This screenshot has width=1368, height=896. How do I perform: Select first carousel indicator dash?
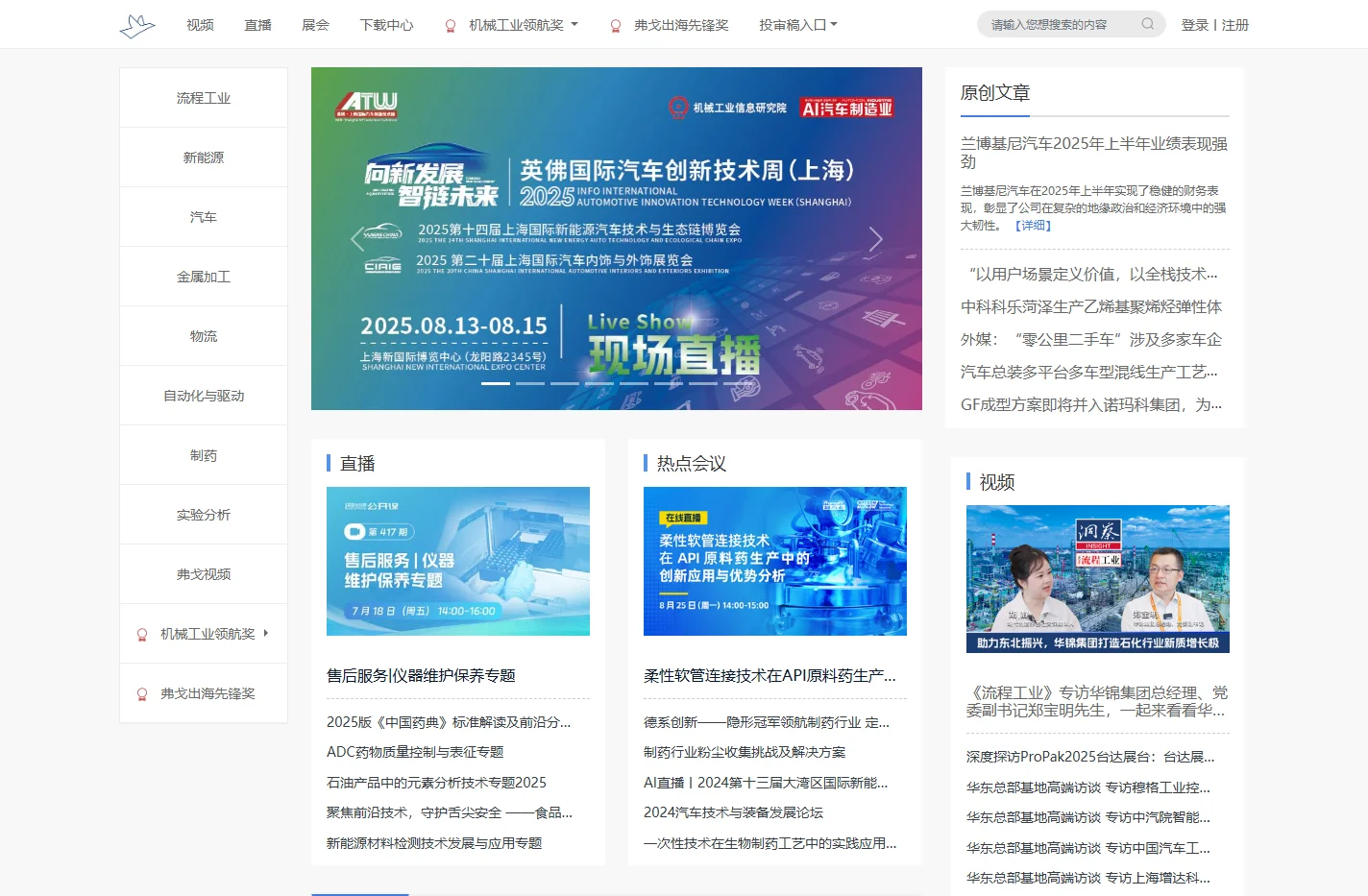click(496, 383)
